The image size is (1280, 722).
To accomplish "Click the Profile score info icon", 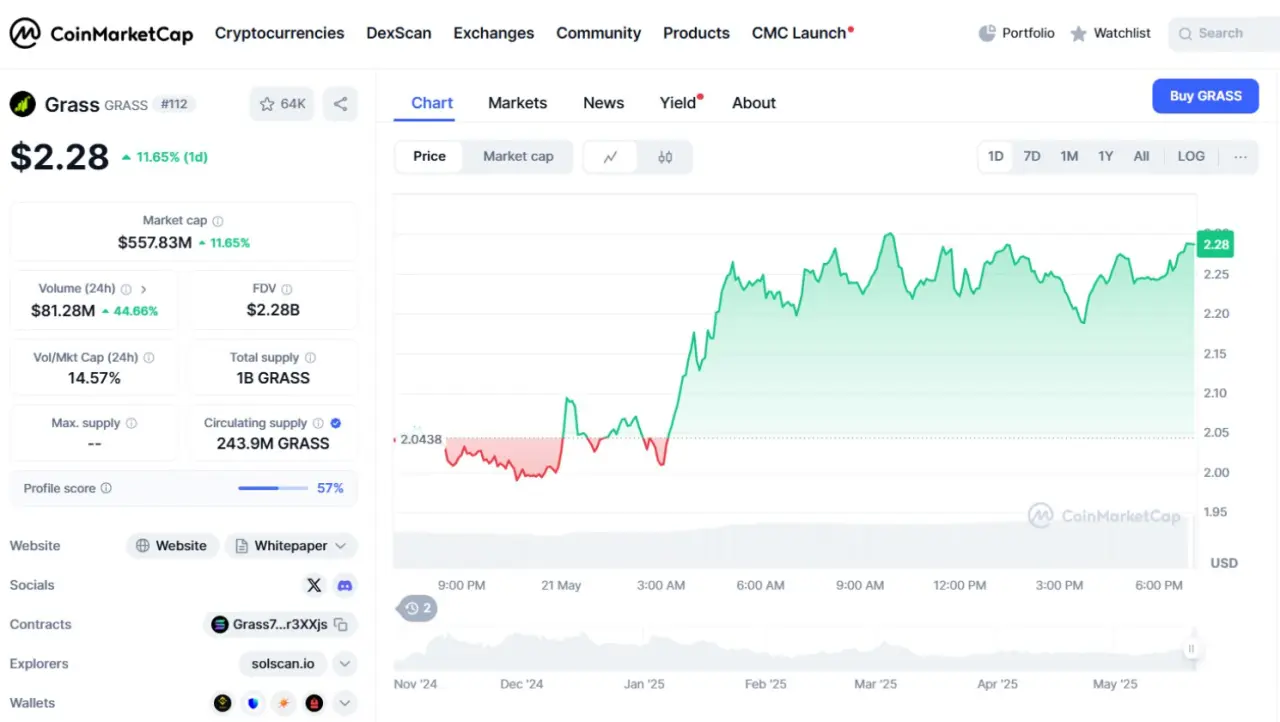I will click(x=106, y=488).
